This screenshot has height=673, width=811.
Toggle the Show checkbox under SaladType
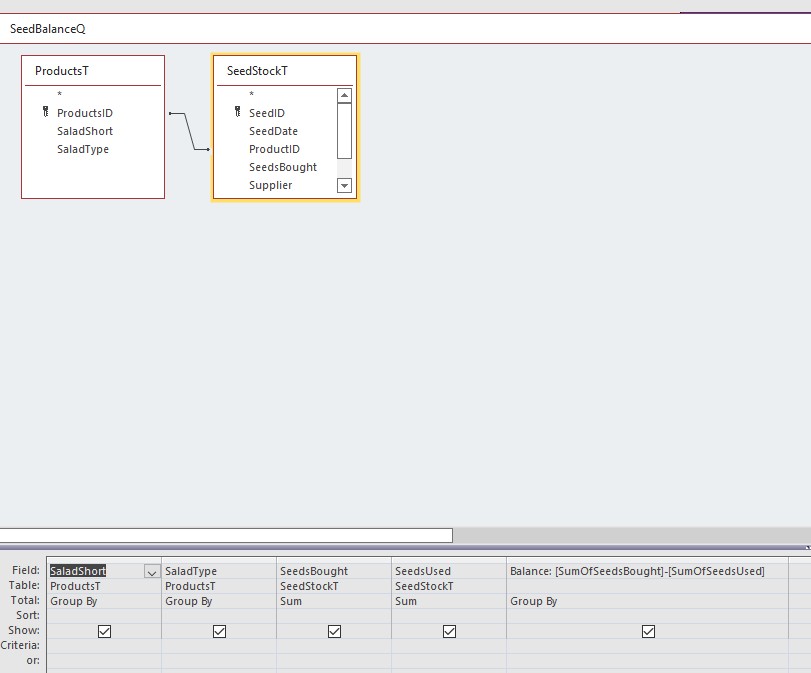(219, 631)
